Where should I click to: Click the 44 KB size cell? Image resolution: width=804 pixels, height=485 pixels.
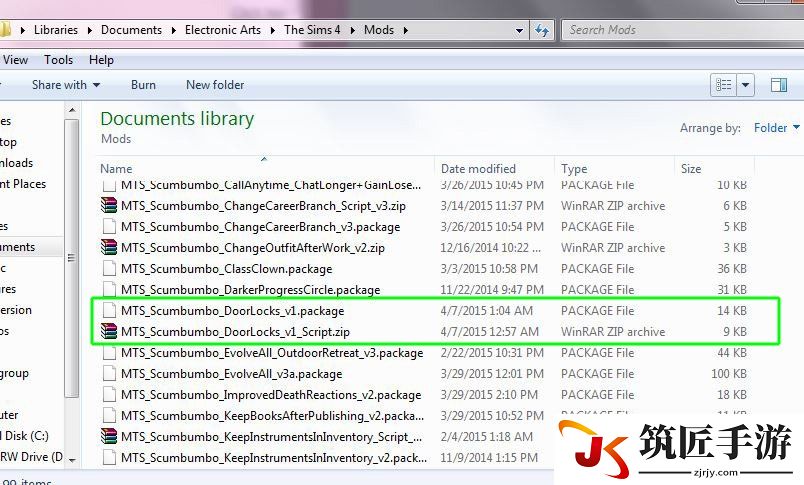click(x=732, y=353)
